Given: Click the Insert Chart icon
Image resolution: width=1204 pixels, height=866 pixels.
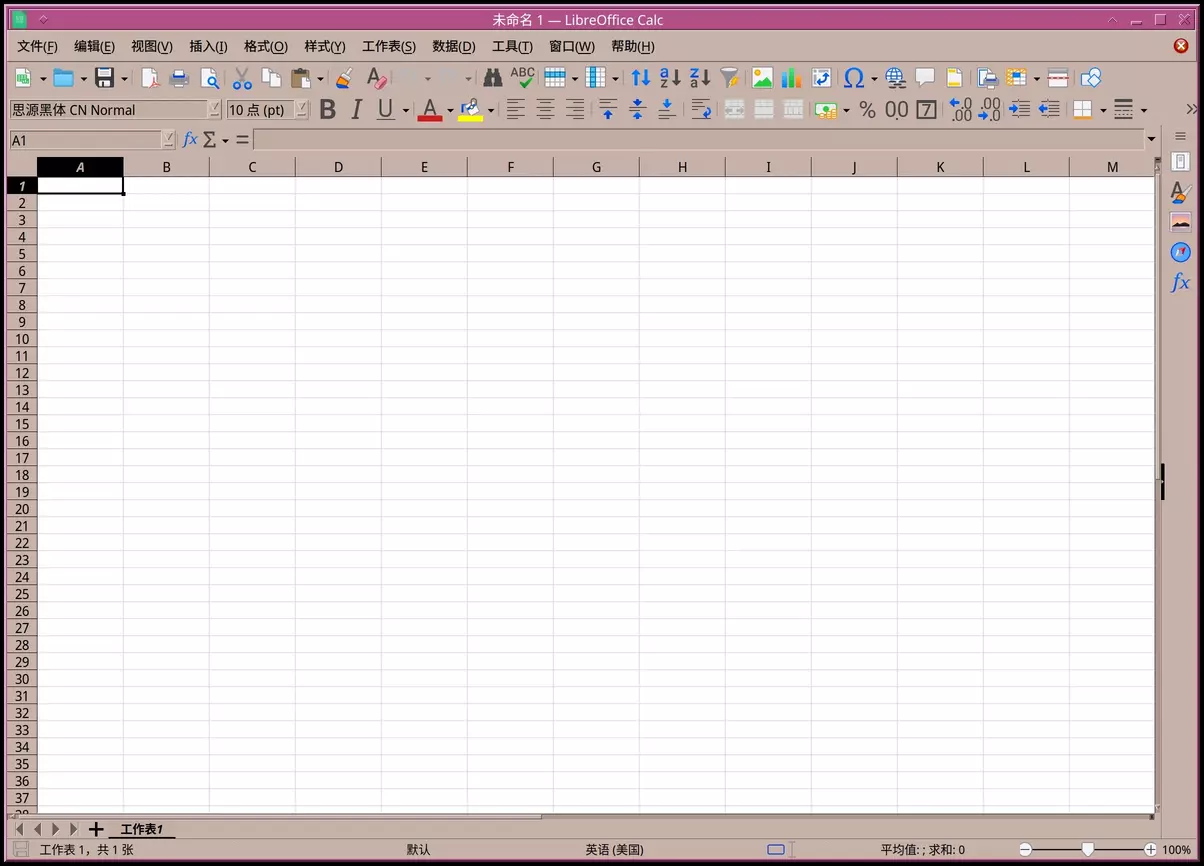Looking at the screenshot, I should coord(792,78).
